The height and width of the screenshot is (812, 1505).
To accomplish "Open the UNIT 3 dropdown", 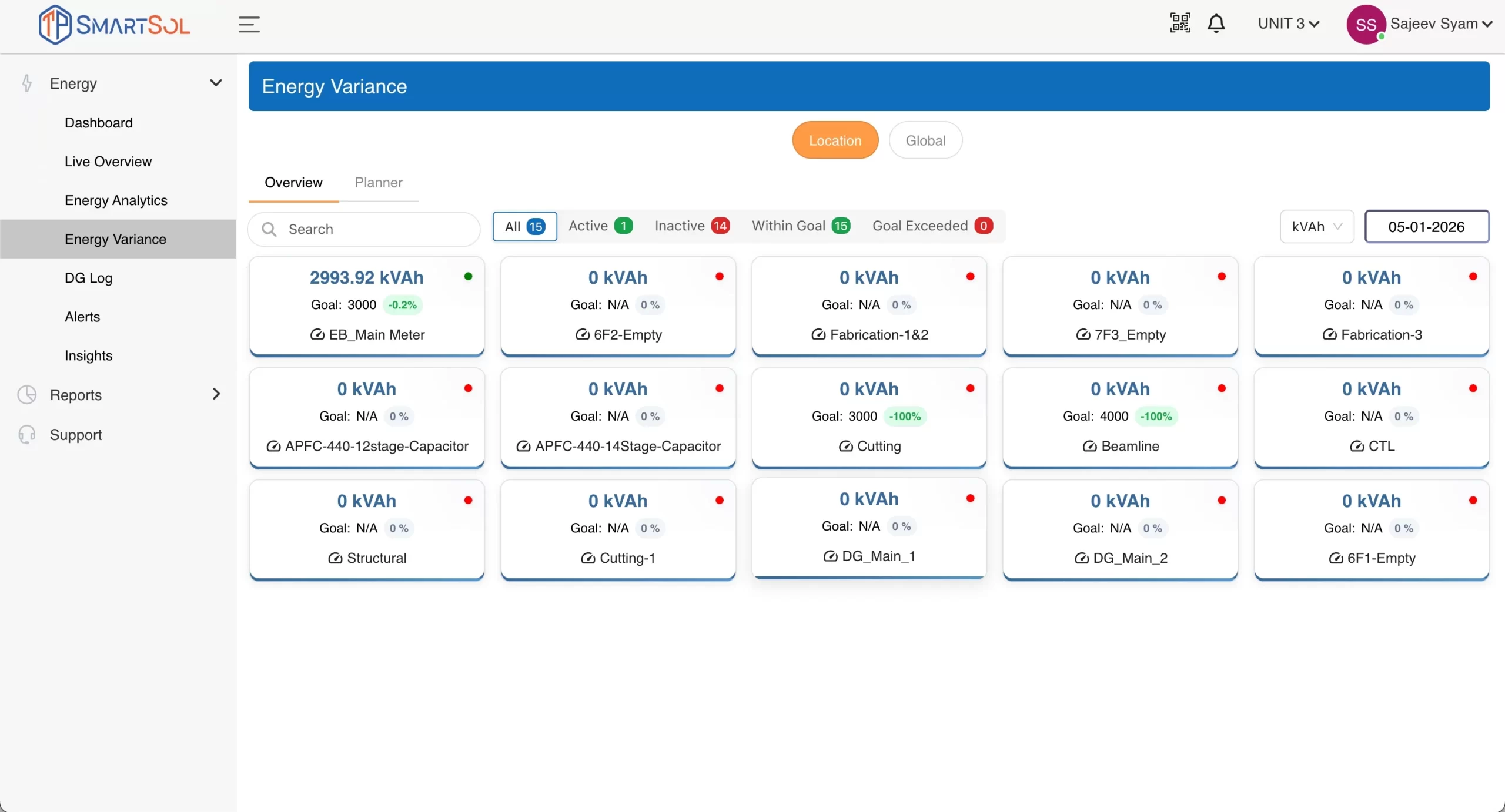I will [1289, 24].
